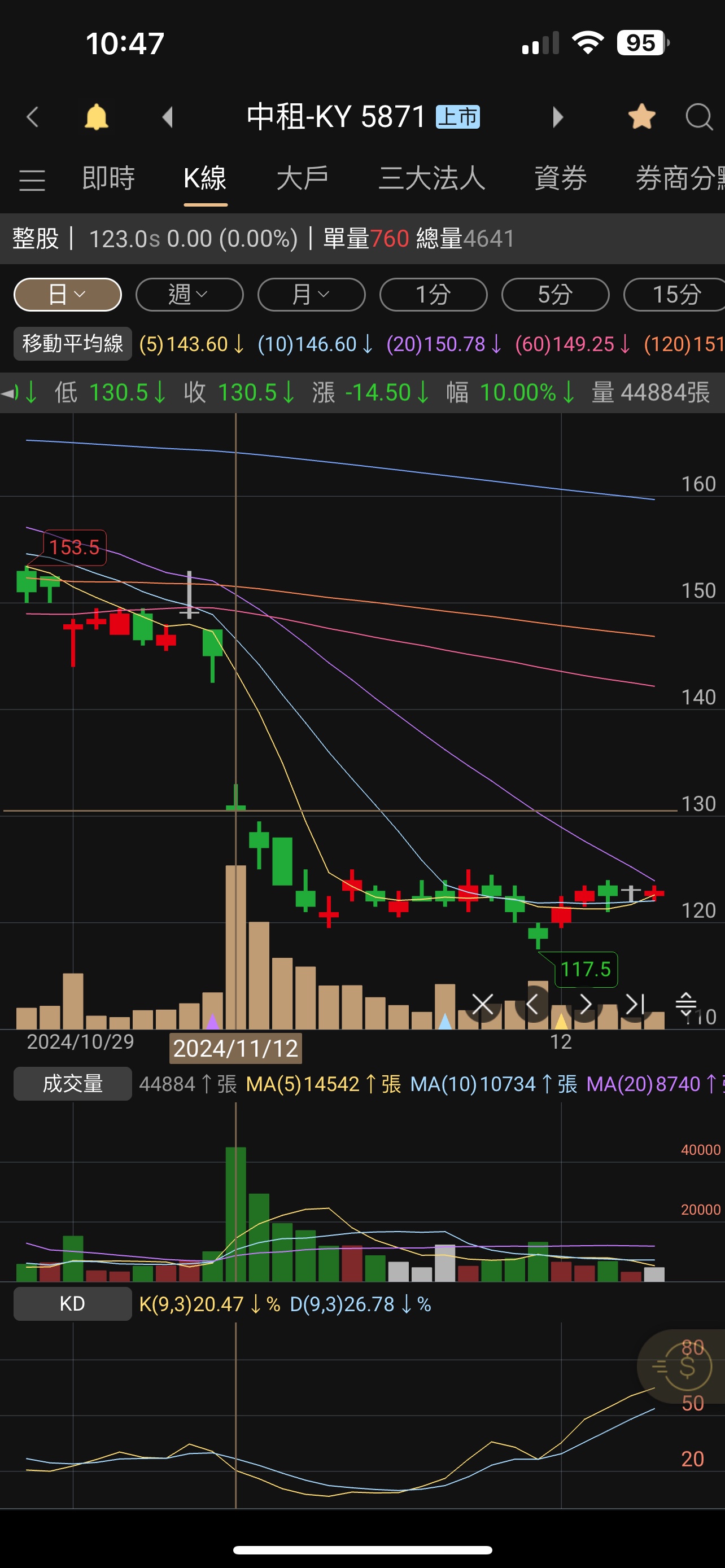Jump crosshair to latest candle
Image resolution: width=725 pixels, height=1568 pixels.
tap(636, 1004)
